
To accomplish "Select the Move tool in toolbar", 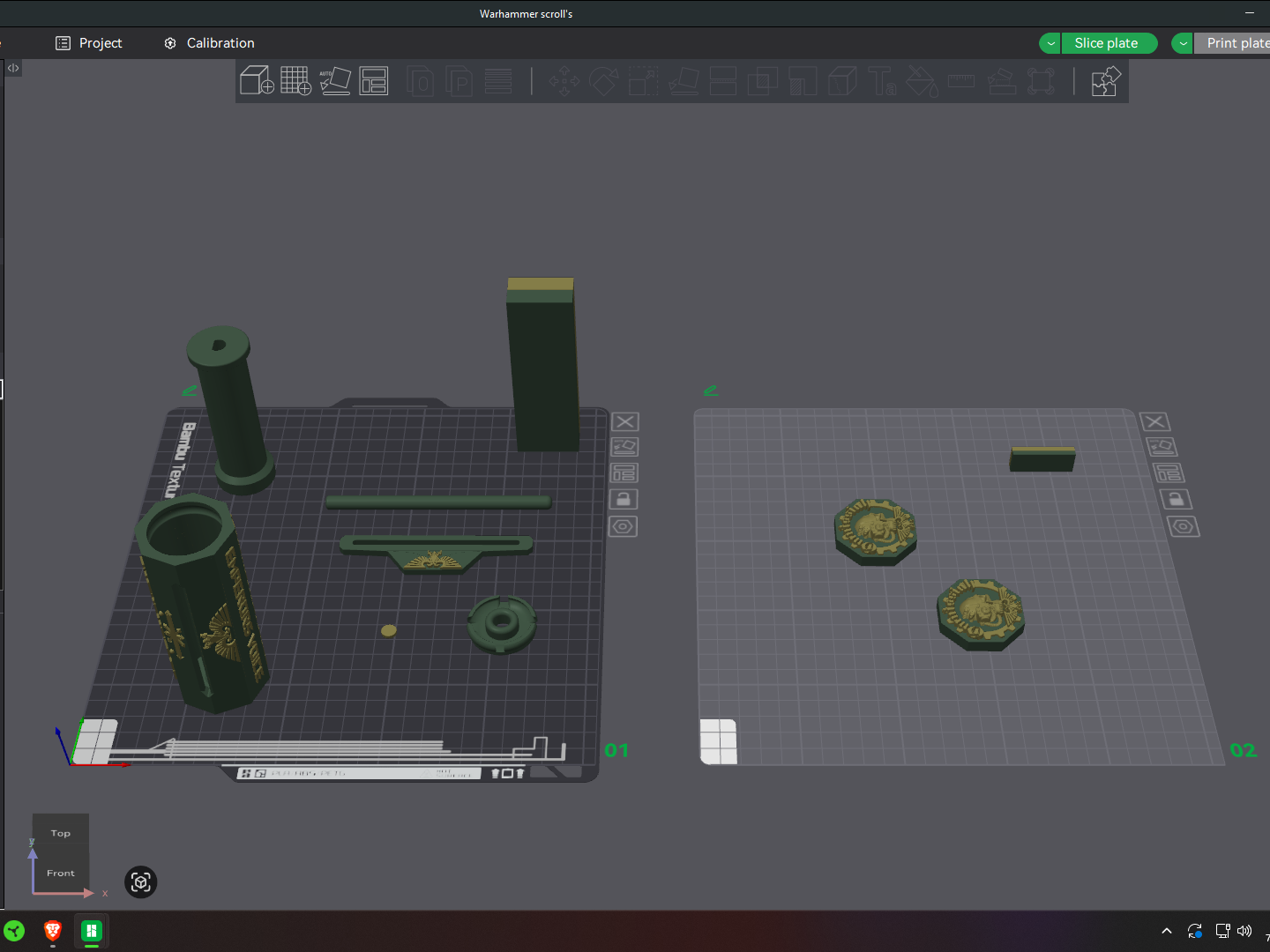I will click(x=564, y=82).
